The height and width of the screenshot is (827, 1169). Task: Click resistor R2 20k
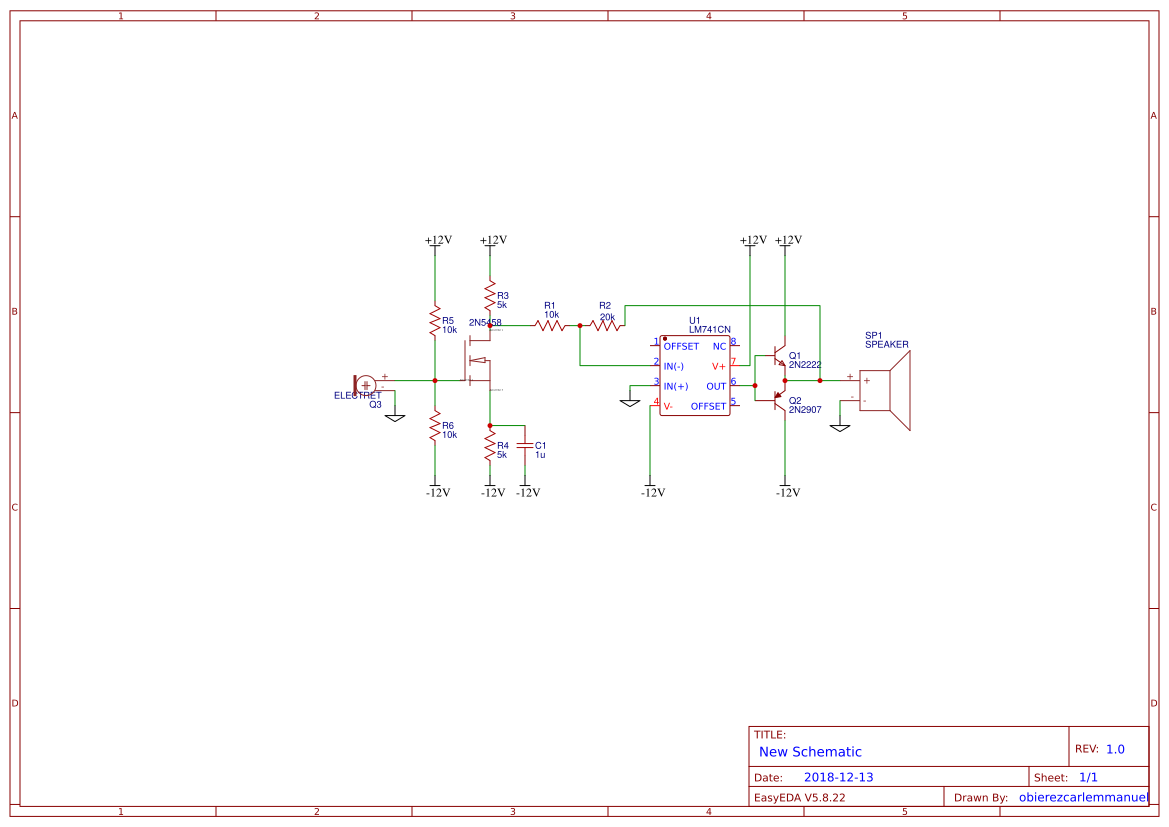(x=606, y=324)
